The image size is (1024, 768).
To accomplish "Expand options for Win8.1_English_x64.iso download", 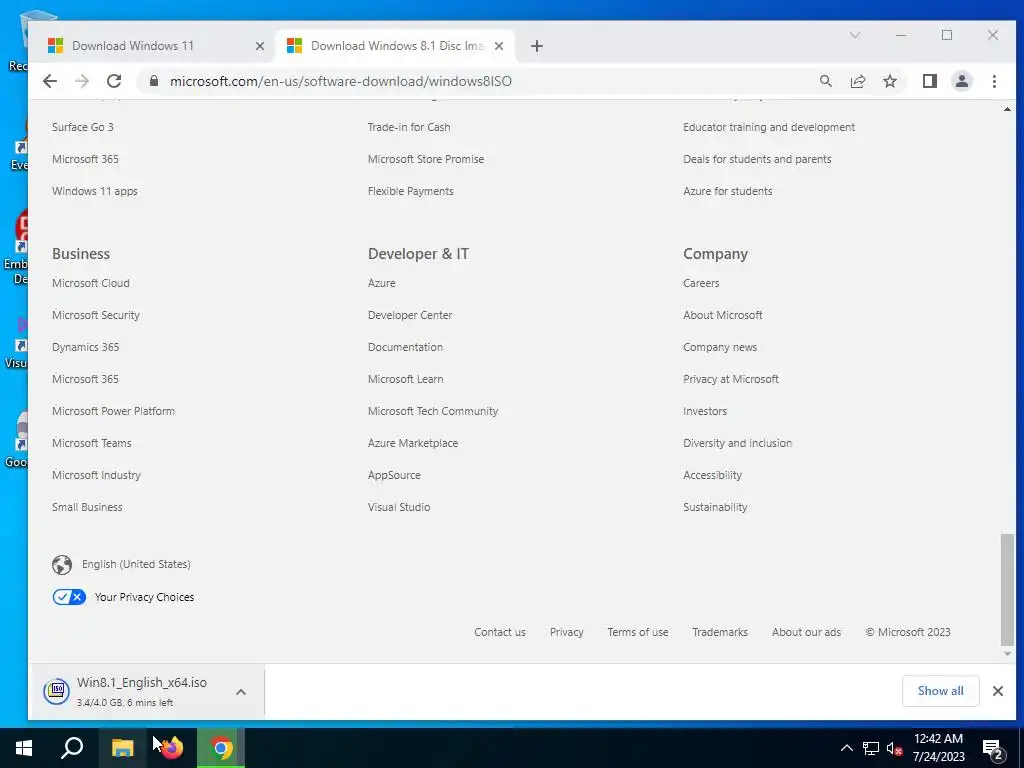I will click(241, 692).
